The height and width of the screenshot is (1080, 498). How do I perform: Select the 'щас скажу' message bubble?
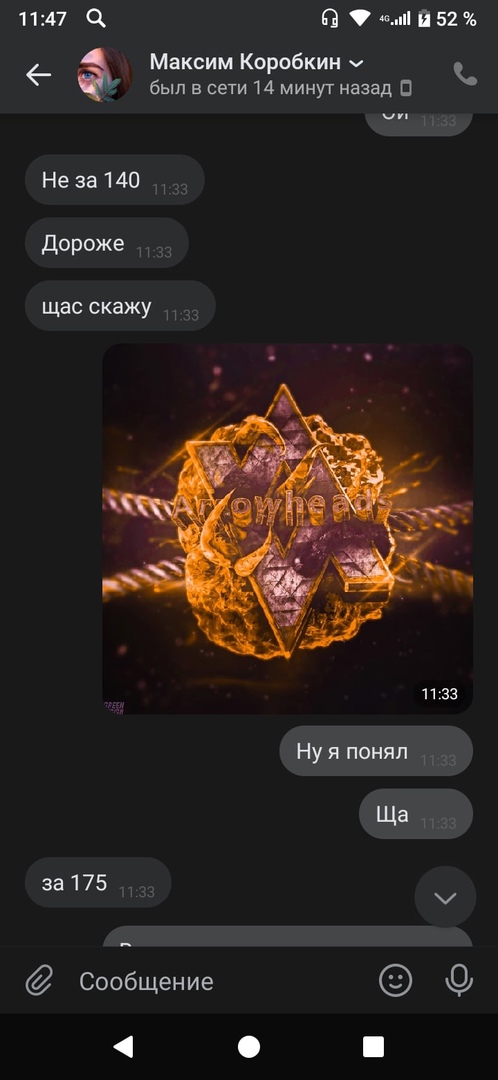pyautogui.click(x=120, y=306)
